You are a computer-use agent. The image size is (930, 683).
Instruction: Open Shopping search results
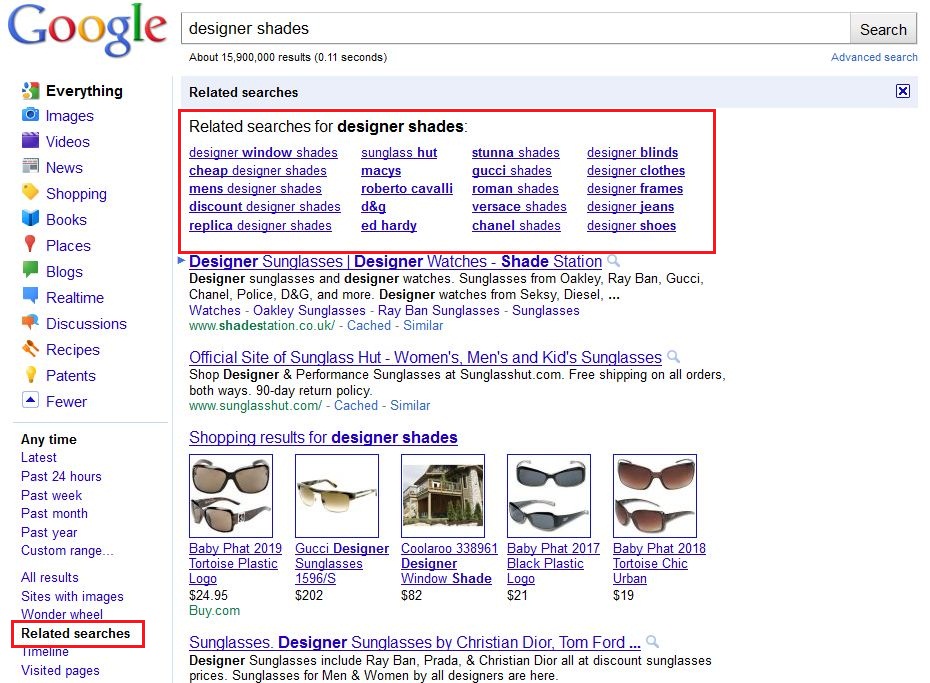click(x=77, y=194)
